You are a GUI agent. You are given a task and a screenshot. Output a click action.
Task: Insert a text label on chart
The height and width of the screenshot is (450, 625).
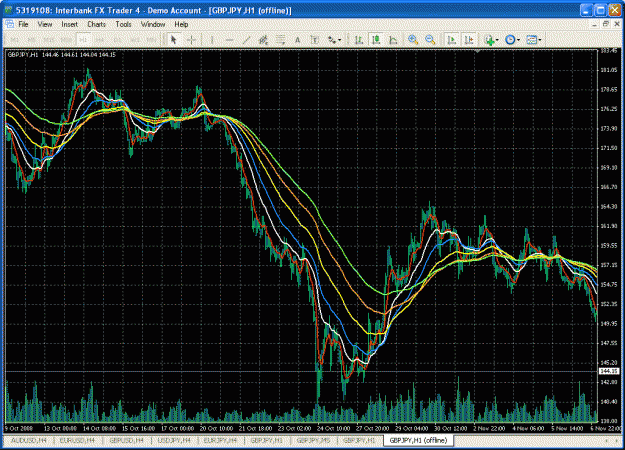(x=314, y=40)
